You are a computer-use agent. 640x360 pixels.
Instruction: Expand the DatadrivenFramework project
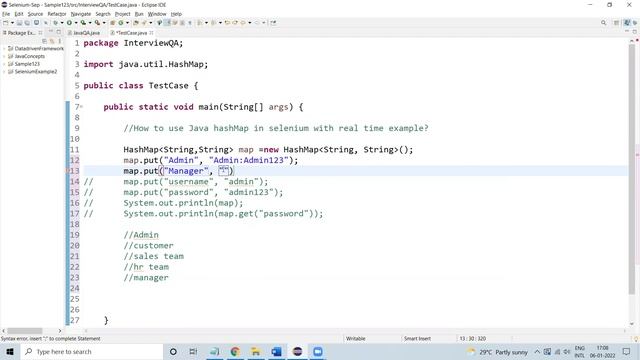[x=4, y=49]
